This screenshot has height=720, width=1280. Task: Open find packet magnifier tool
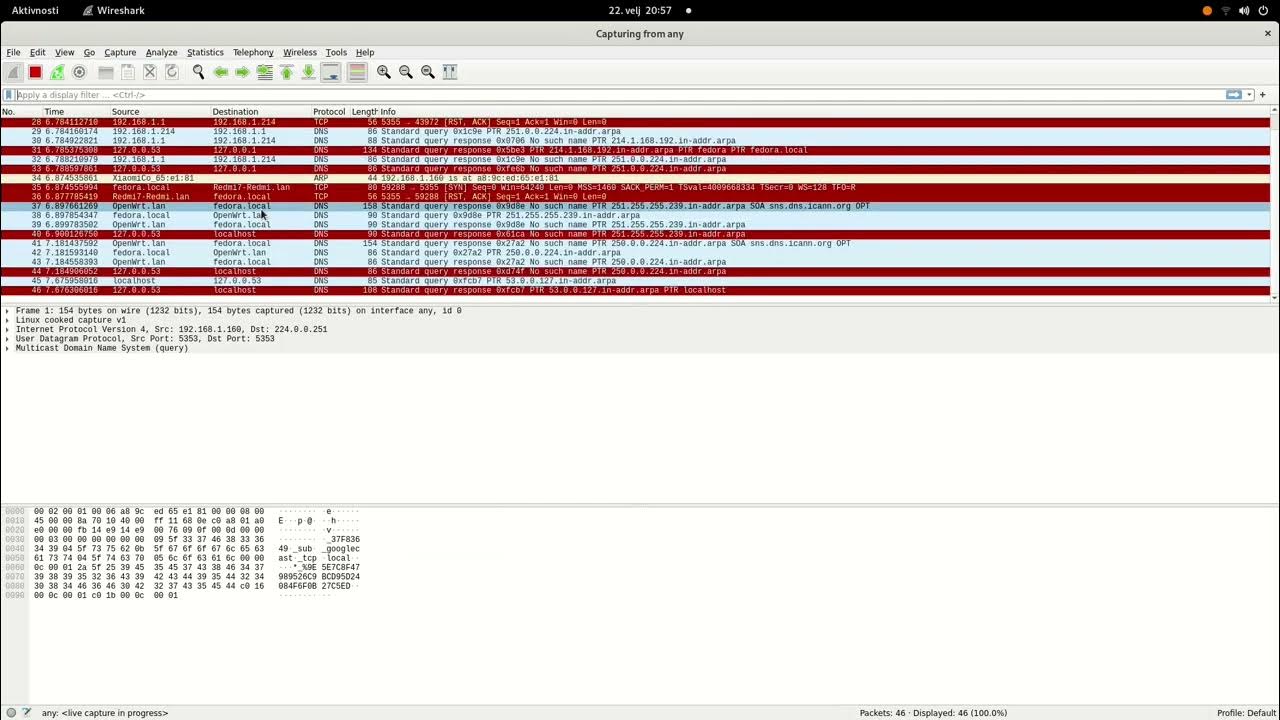click(198, 72)
